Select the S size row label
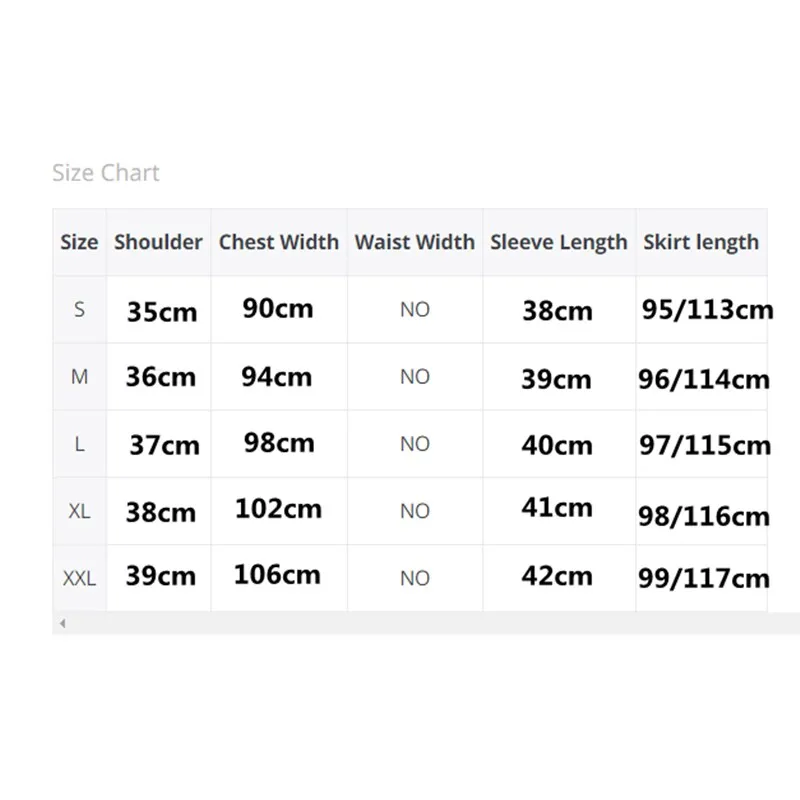 click(x=79, y=310)
